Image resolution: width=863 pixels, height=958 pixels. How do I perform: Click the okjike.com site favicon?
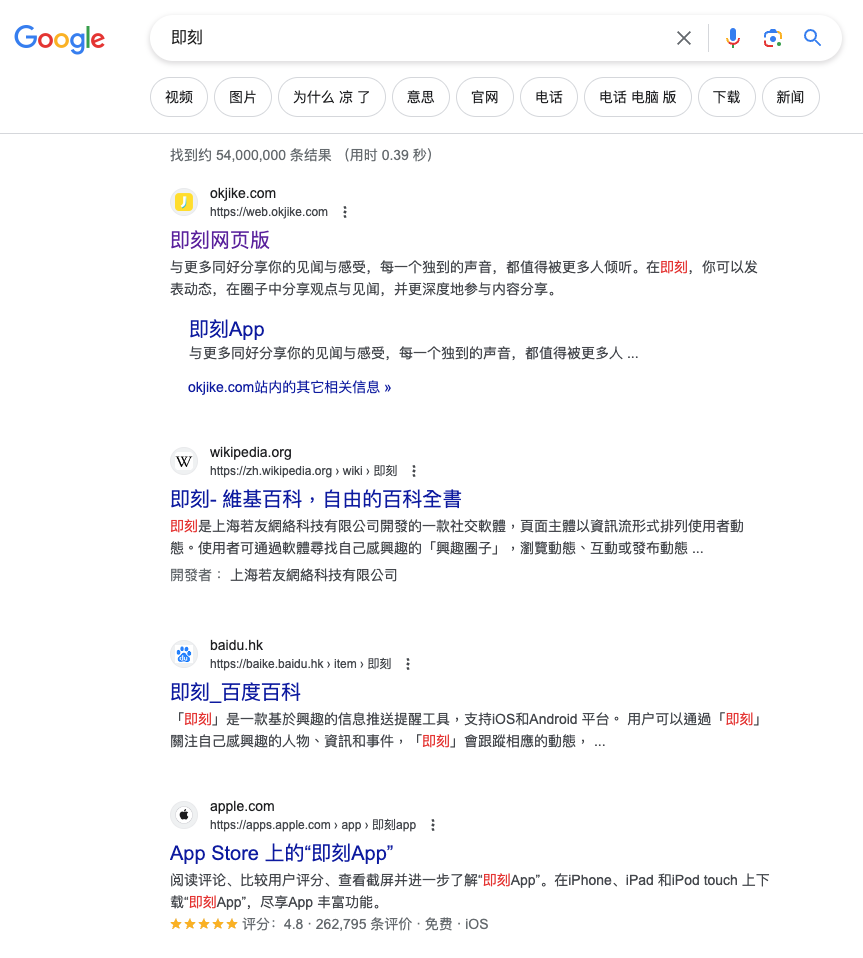[x=184, y=202]
